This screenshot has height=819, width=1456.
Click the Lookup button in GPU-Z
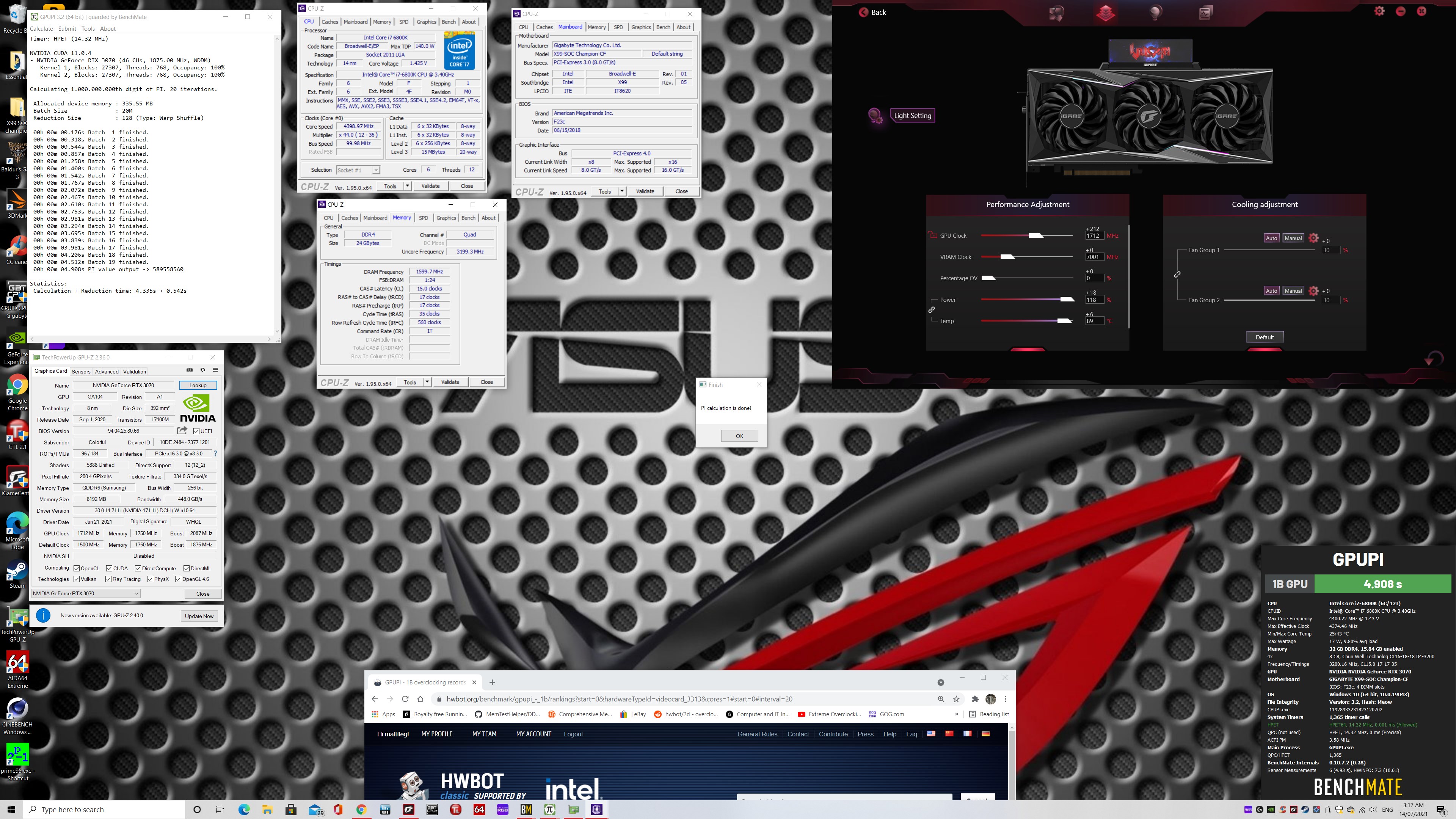(x=198, y=386)
